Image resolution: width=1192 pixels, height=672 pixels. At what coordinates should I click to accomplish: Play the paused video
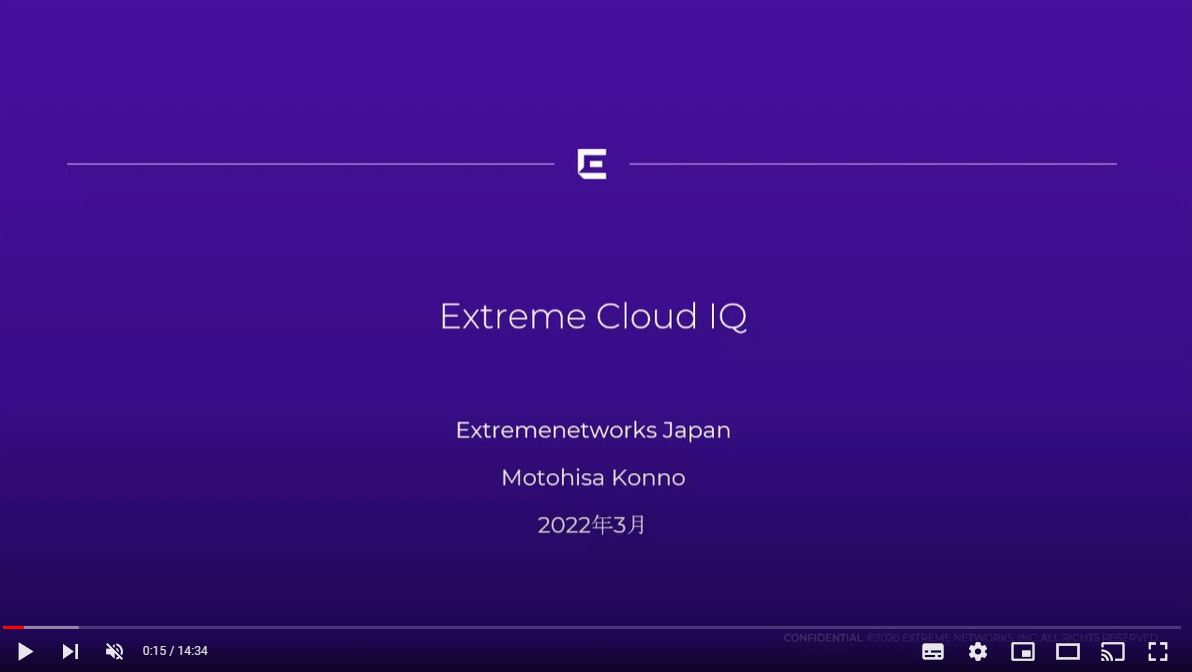tap(25, 651)
